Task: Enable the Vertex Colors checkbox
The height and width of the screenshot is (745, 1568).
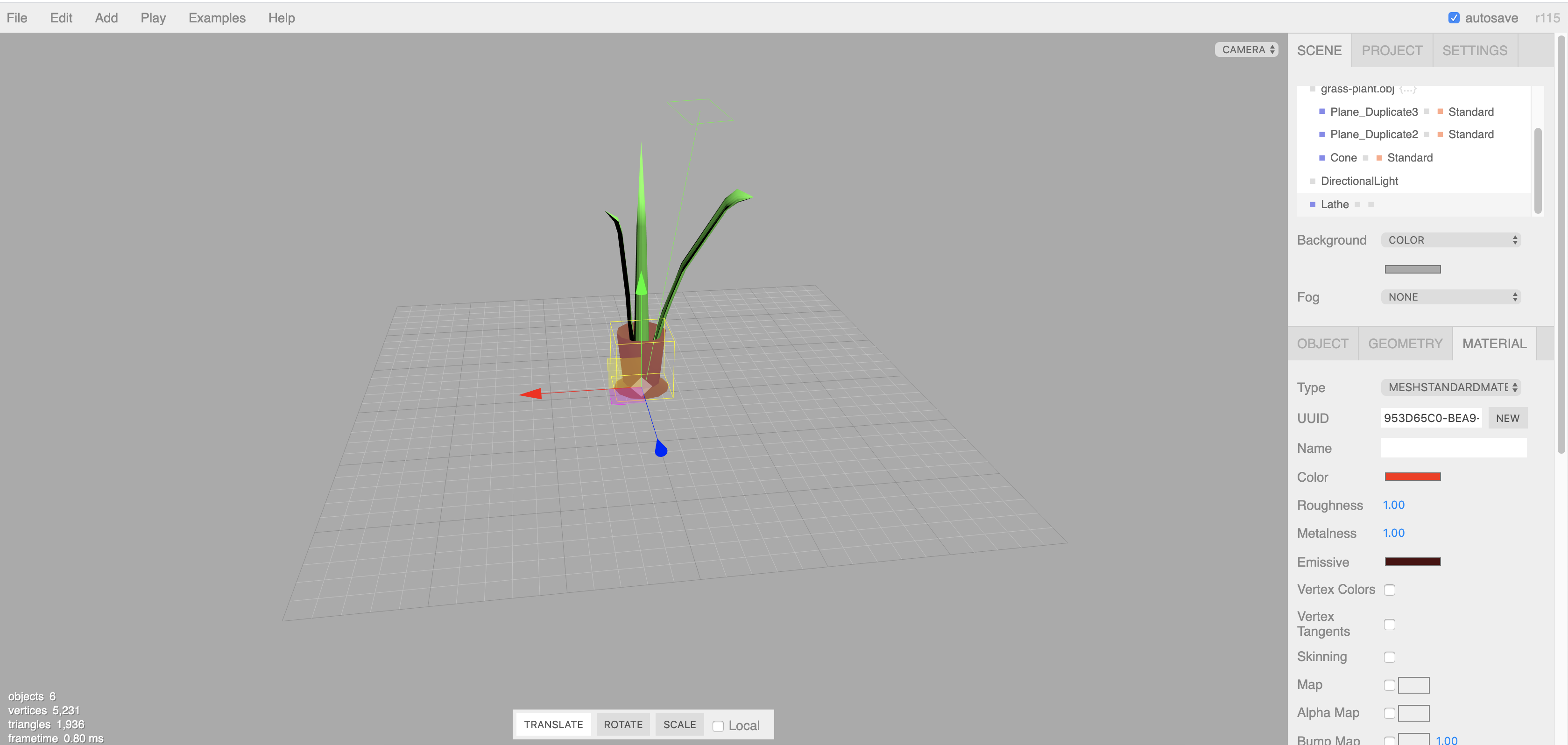Action: 1389,589
